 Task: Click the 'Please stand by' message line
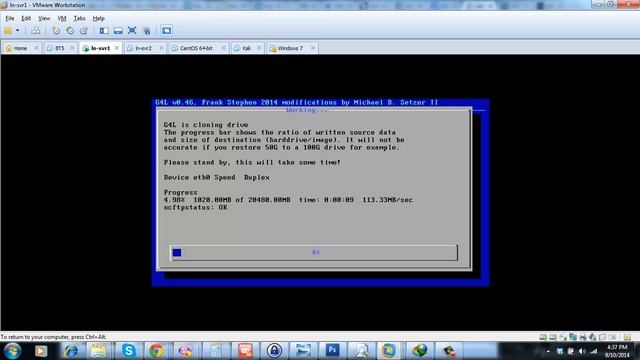tap(252, 162)
